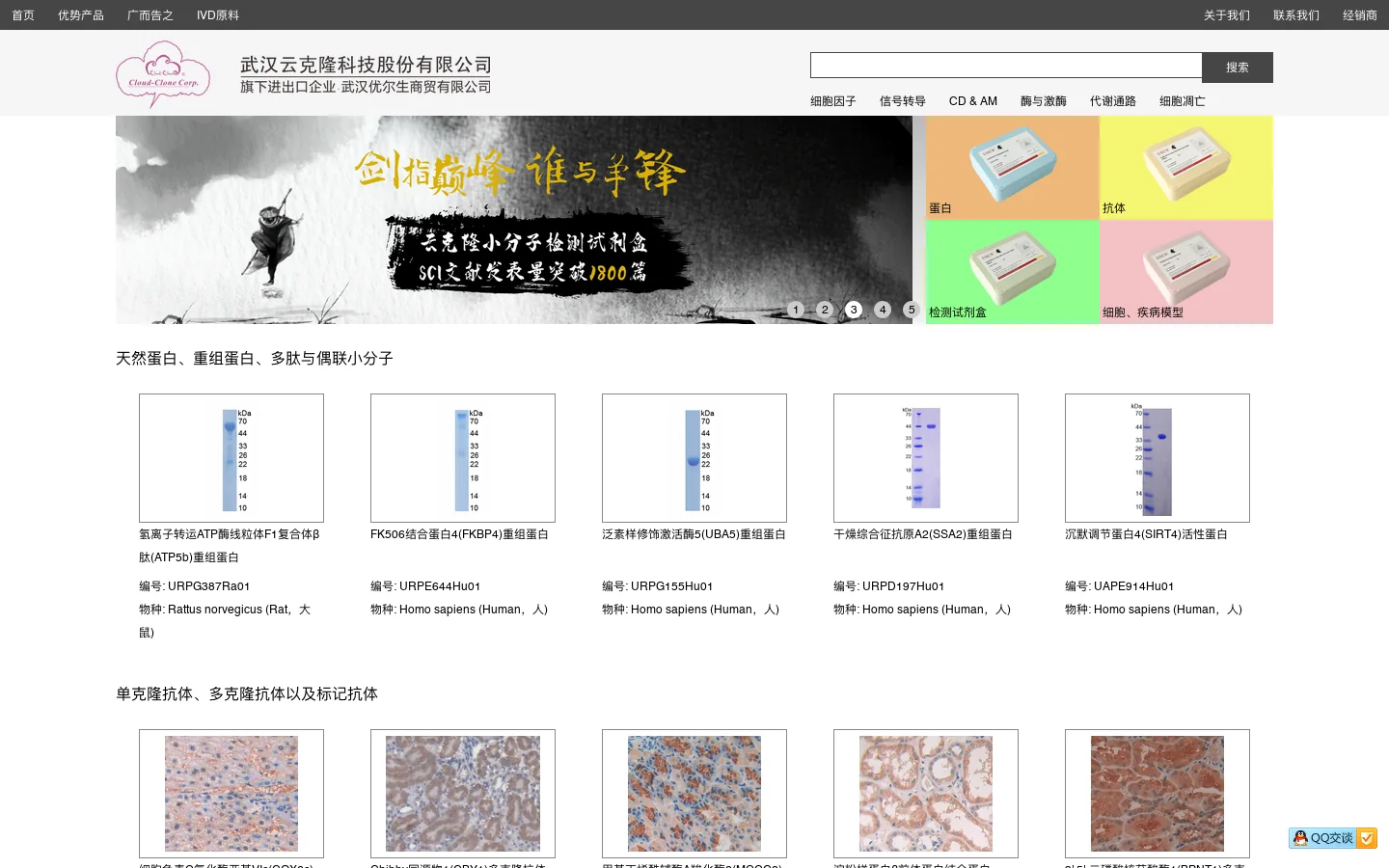Open the first antibody tissue stain thumbnail
This screenshot has width=1389, height=868.
coord(231,794)
